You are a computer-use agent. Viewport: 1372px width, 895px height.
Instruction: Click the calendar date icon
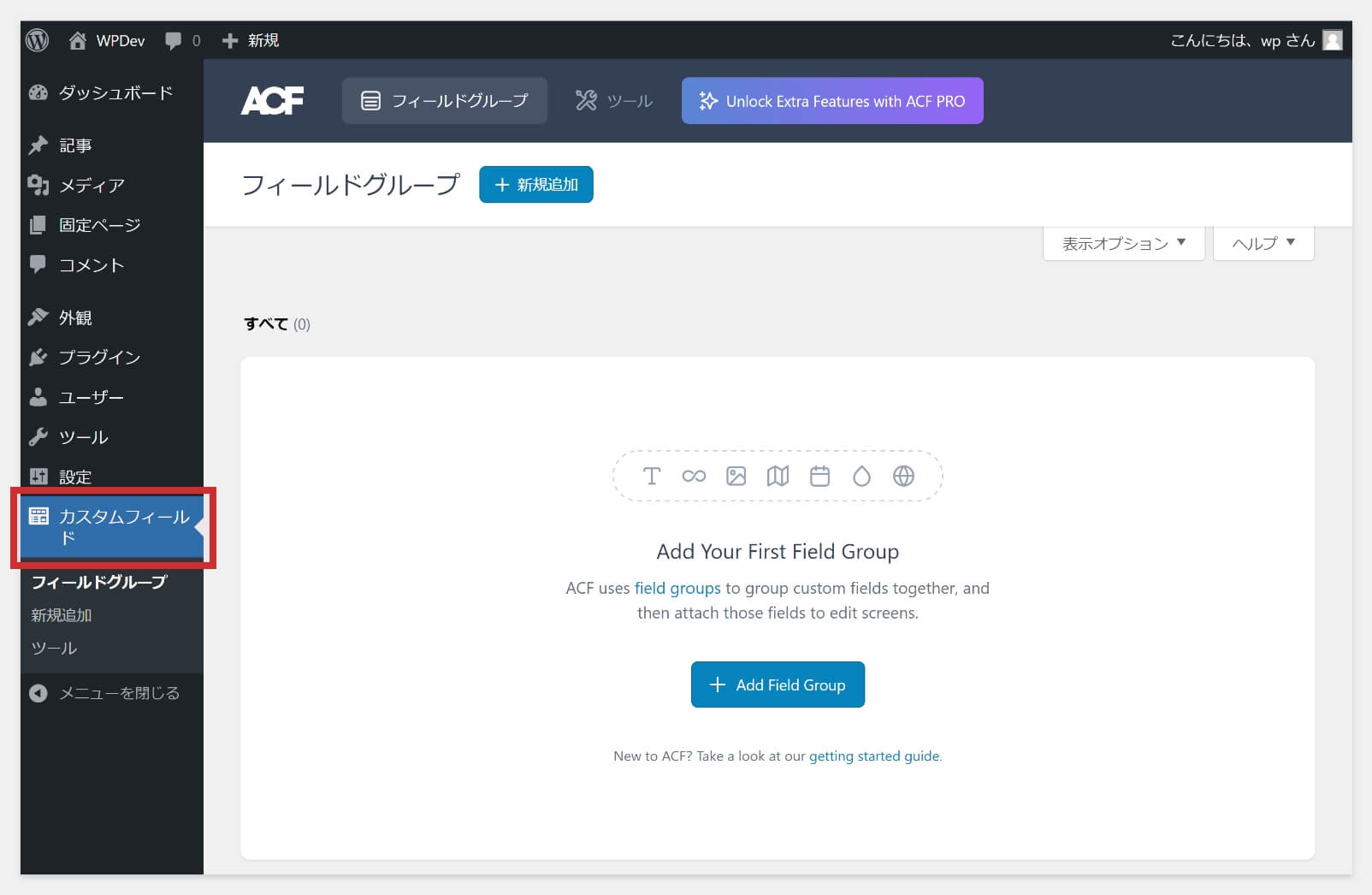click(819, 476)
